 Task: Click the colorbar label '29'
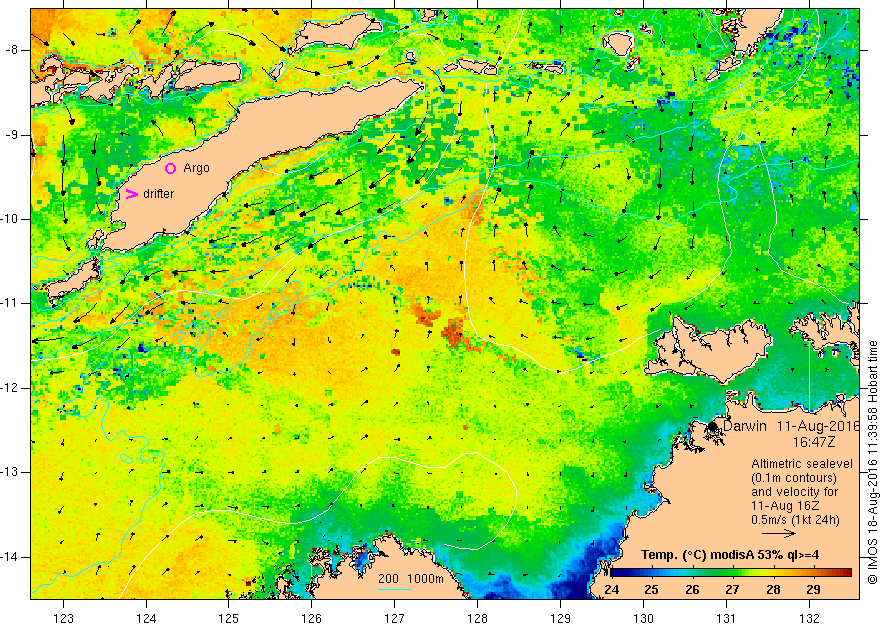click(x=813, y=590)
